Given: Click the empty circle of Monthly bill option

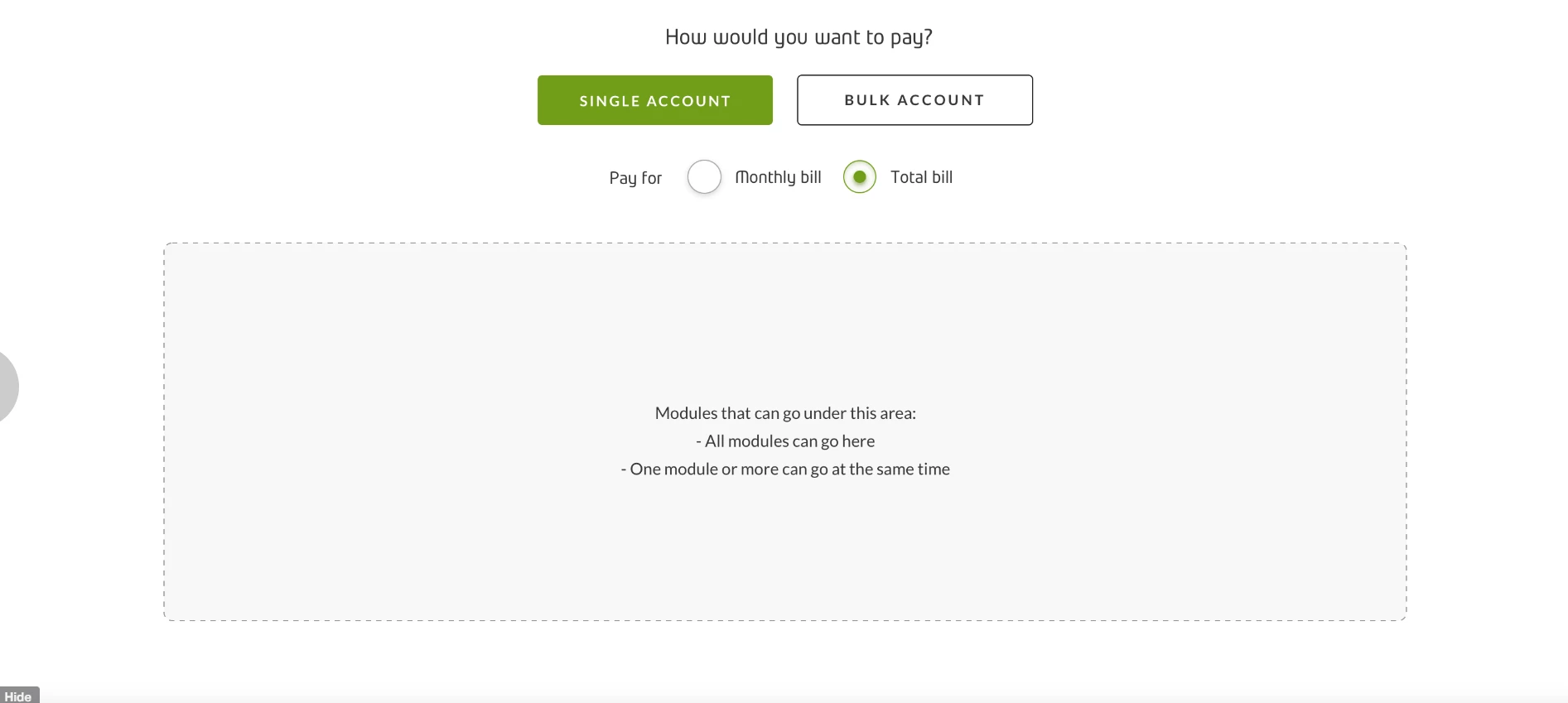Looking at the screenshot, I should pyautogui.click(x=704, y=177).
